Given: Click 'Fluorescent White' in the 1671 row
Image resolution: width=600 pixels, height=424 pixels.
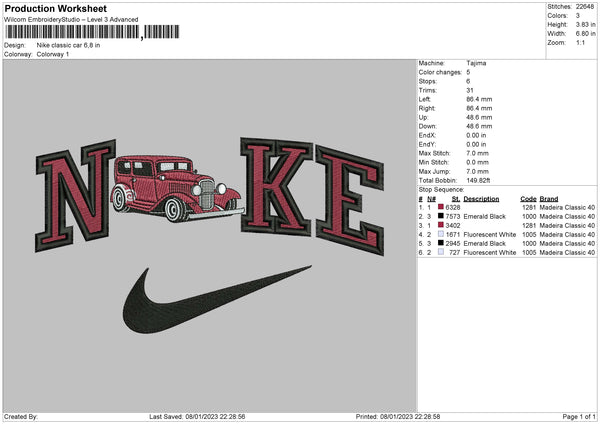Looking at the screenshot, I should pos(489,235).
